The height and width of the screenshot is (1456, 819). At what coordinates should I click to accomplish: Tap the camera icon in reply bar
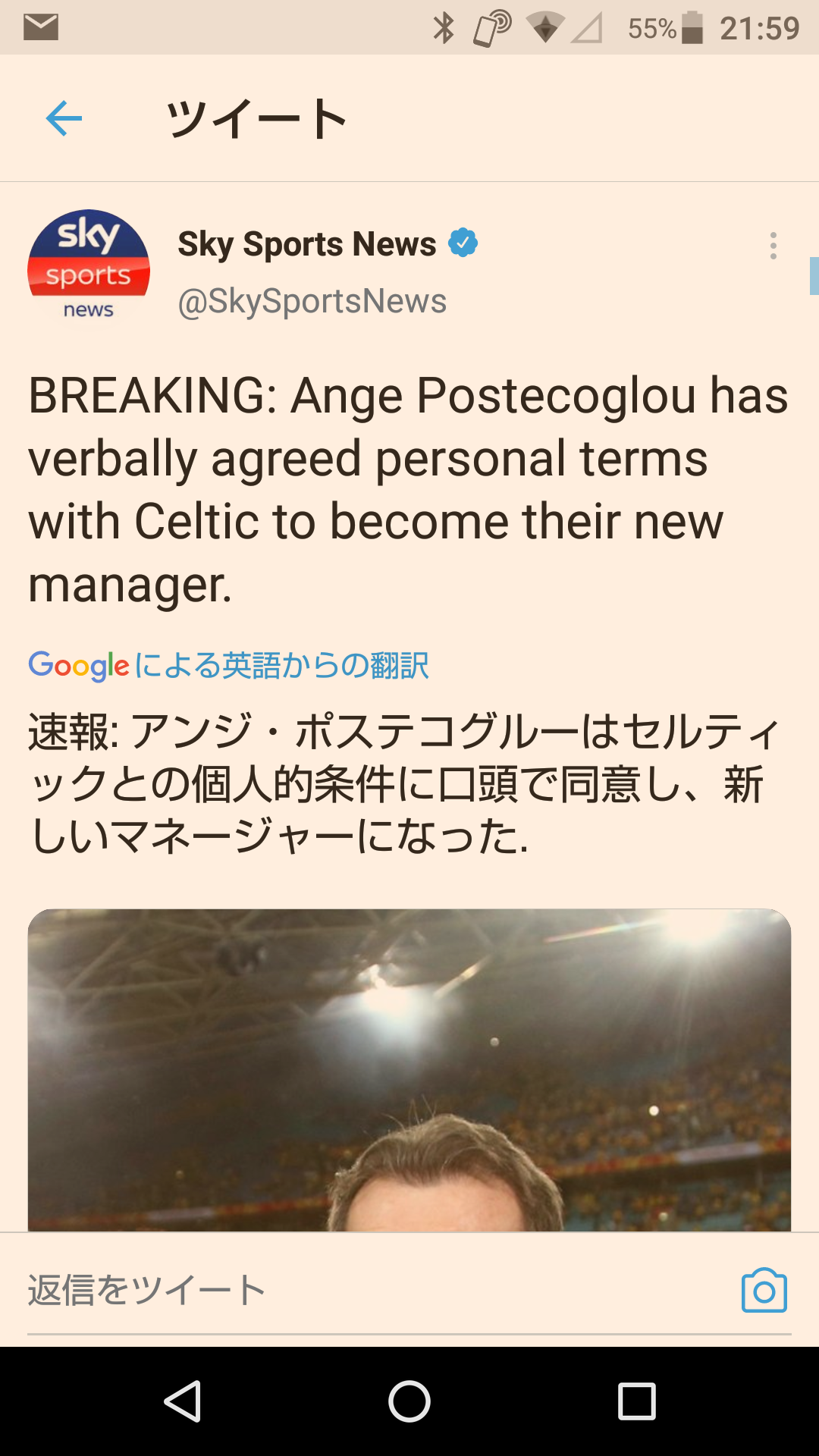coord(764,1290)
